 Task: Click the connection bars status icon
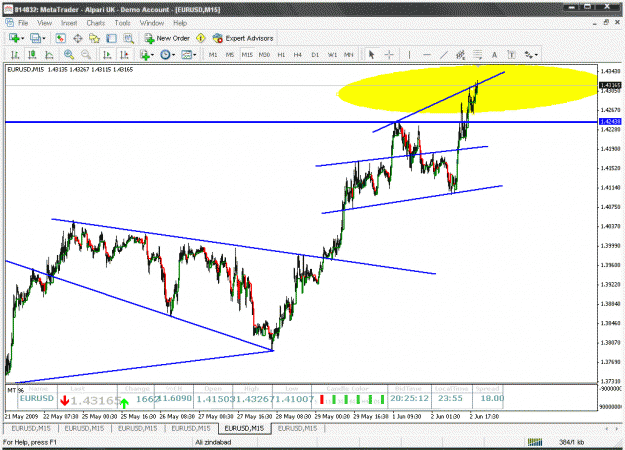[x=535, y=442]
